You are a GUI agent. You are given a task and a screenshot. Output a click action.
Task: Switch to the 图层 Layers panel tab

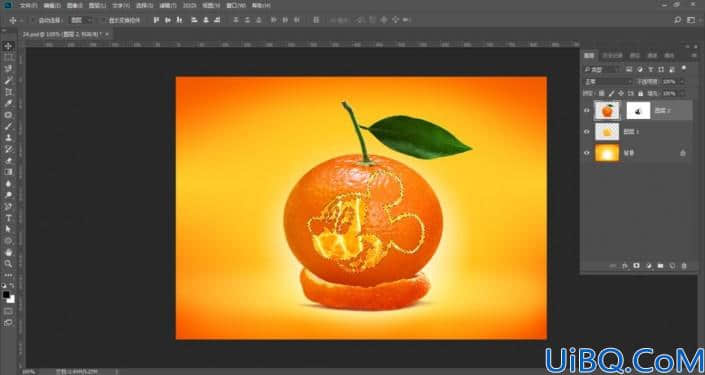point(589,55)
